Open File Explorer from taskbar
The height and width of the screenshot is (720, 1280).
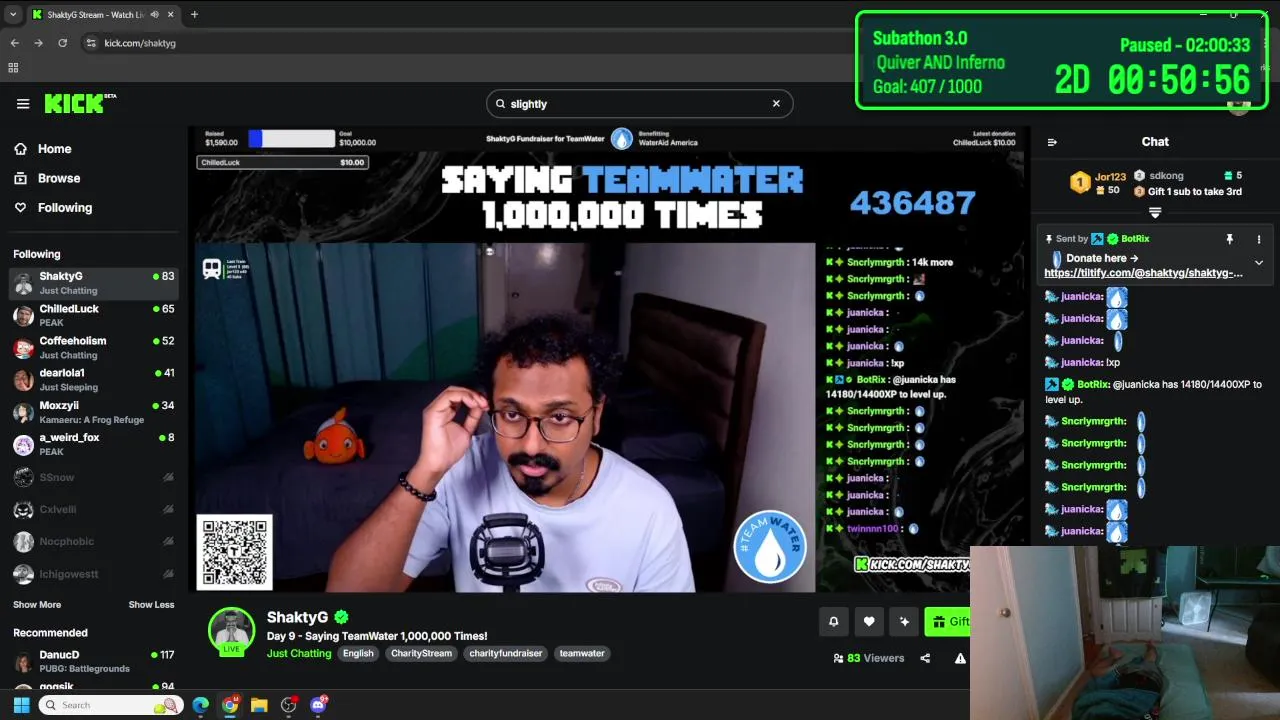pos(259,705)
